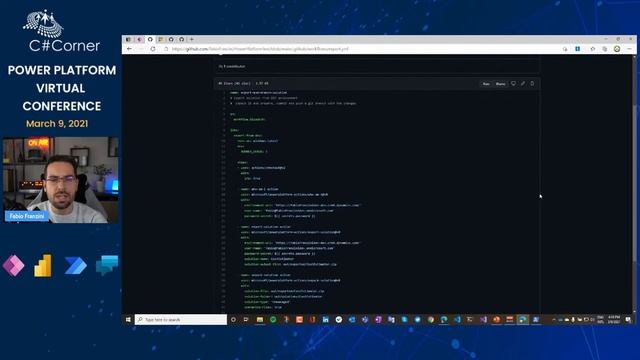Open browser favorites star icon
This screenshot has width=640, height=360.
pos(593,49)
